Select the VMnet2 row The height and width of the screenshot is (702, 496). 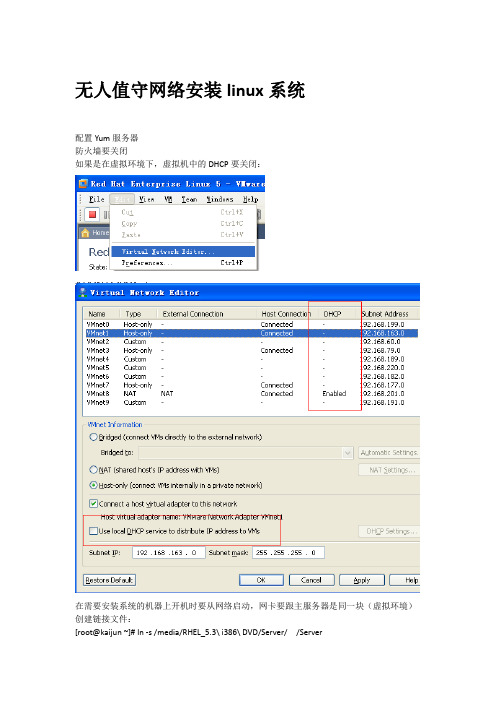252,342
